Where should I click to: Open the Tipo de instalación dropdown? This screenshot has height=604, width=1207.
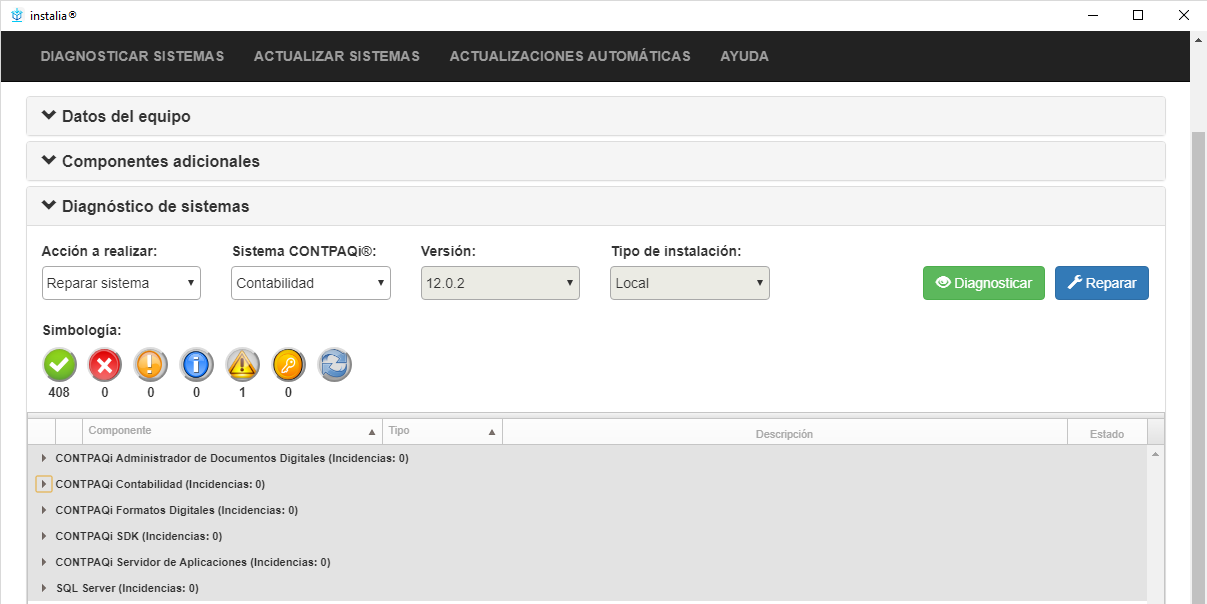coord(690,283)
